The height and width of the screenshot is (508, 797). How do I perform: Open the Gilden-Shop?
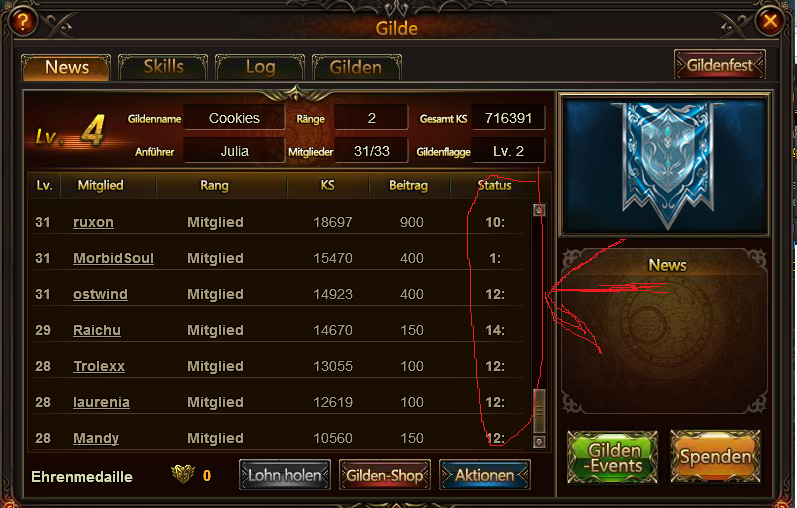point(385,475)
